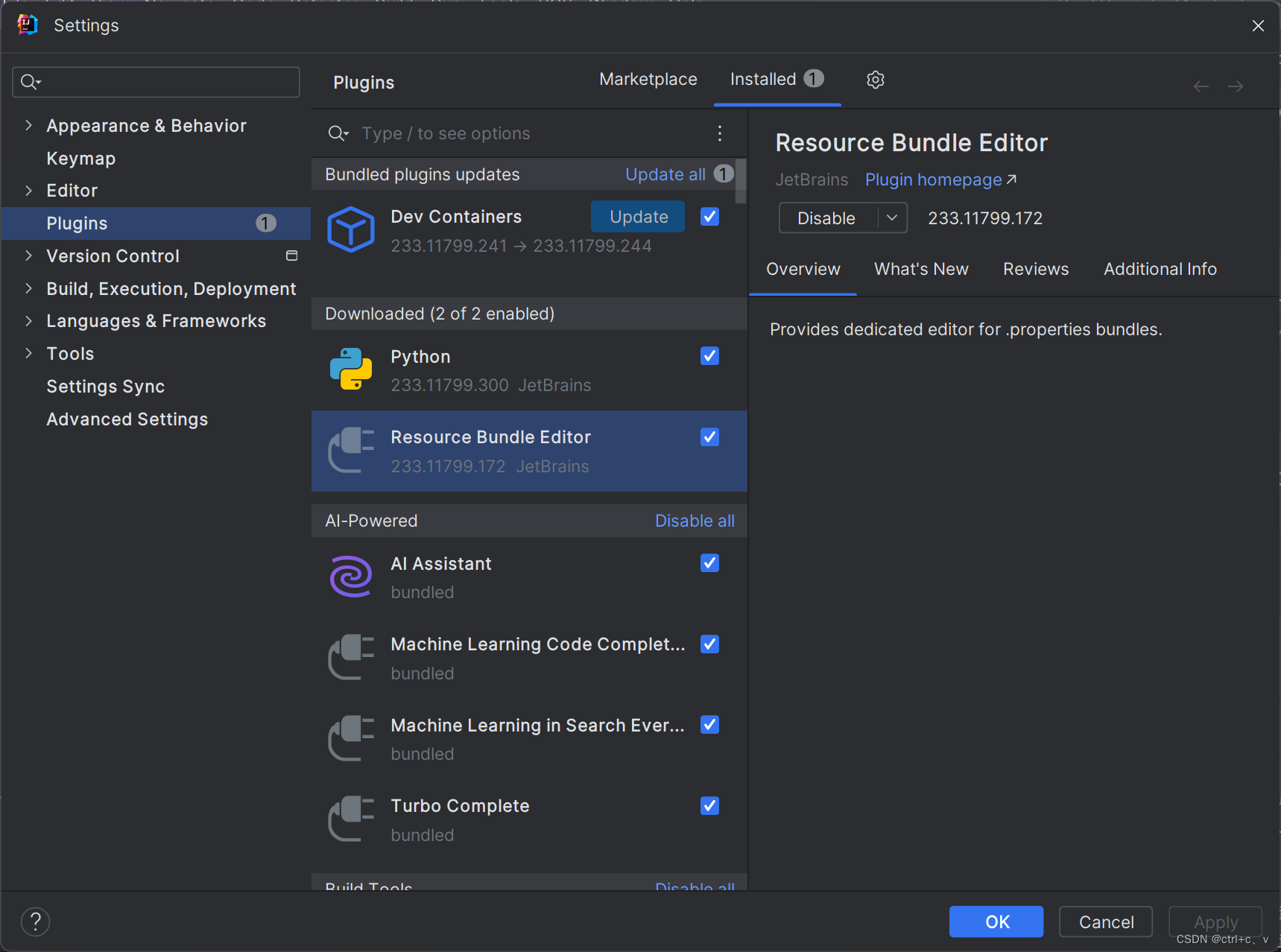Click the Installed tab update badge
1281x952 pixels.
point(814,78)
